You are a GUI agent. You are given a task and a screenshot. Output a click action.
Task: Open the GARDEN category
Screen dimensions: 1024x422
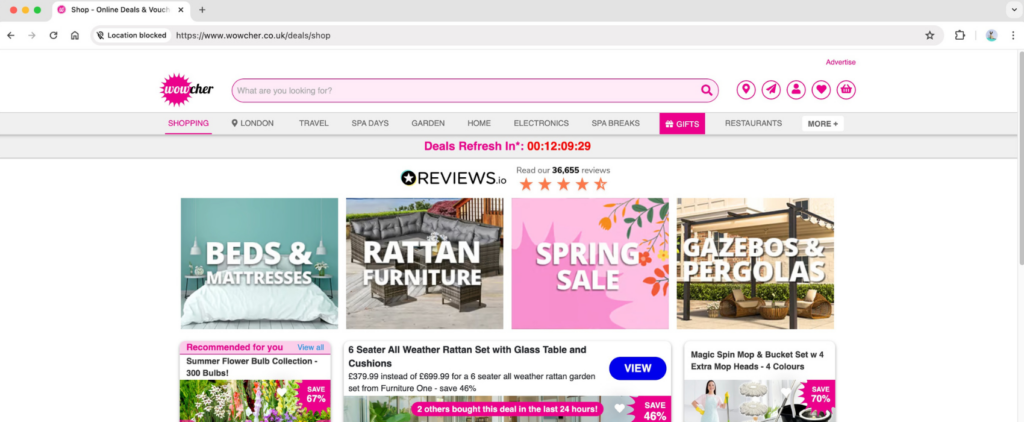point(428,123)
